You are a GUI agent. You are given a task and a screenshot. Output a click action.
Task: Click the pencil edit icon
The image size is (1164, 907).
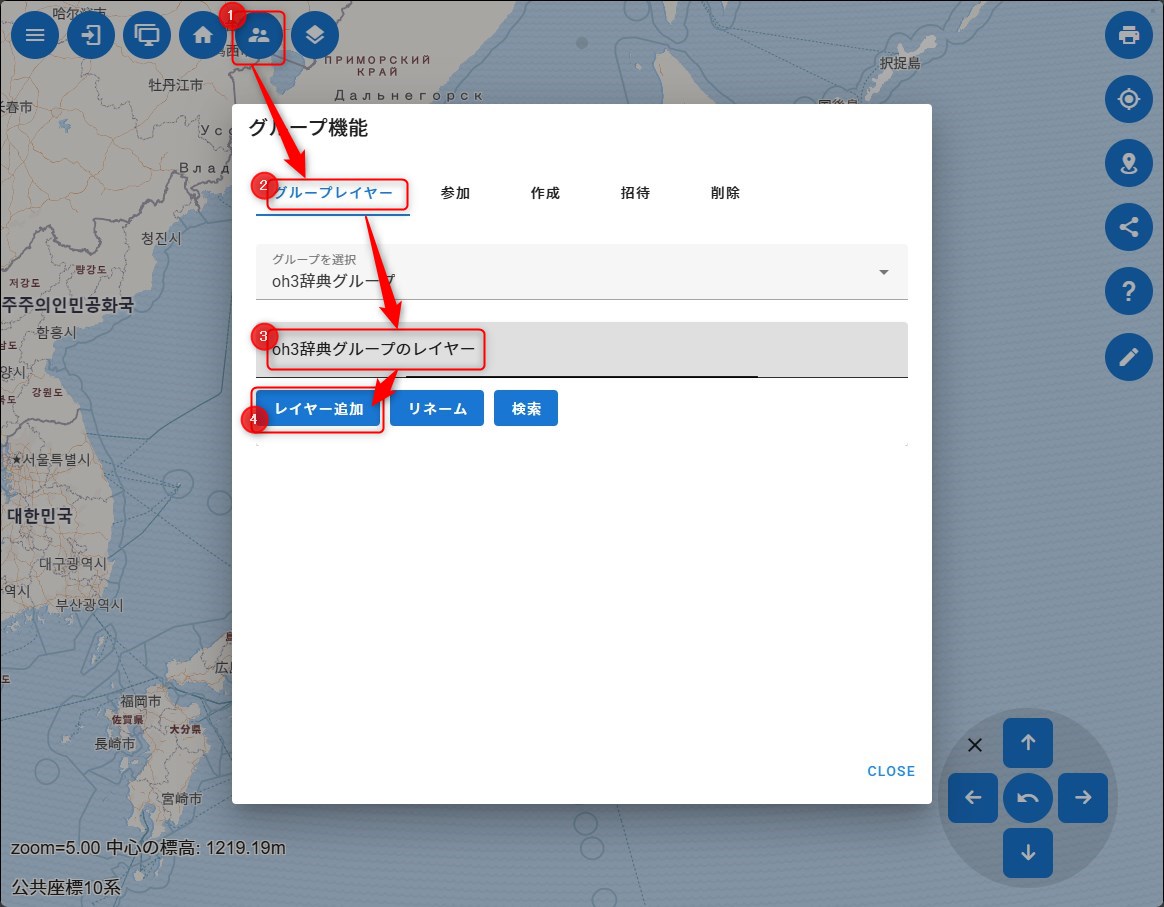[1129, 357]
